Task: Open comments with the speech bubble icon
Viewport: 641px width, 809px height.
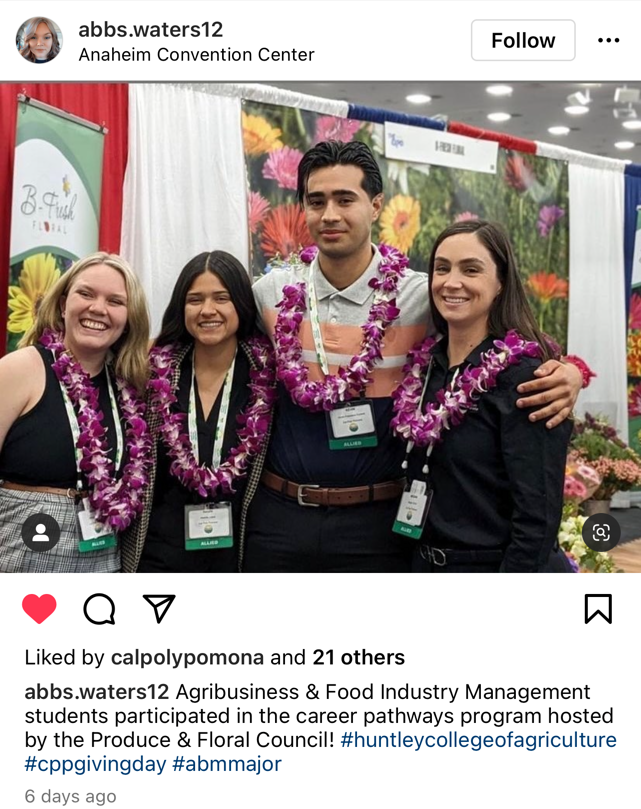Action: pos(99,609)
